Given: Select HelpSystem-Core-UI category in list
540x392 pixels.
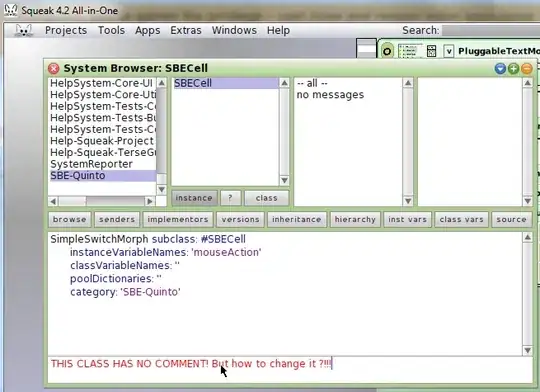Looking at the screenshot, I should tap(102, 83).
